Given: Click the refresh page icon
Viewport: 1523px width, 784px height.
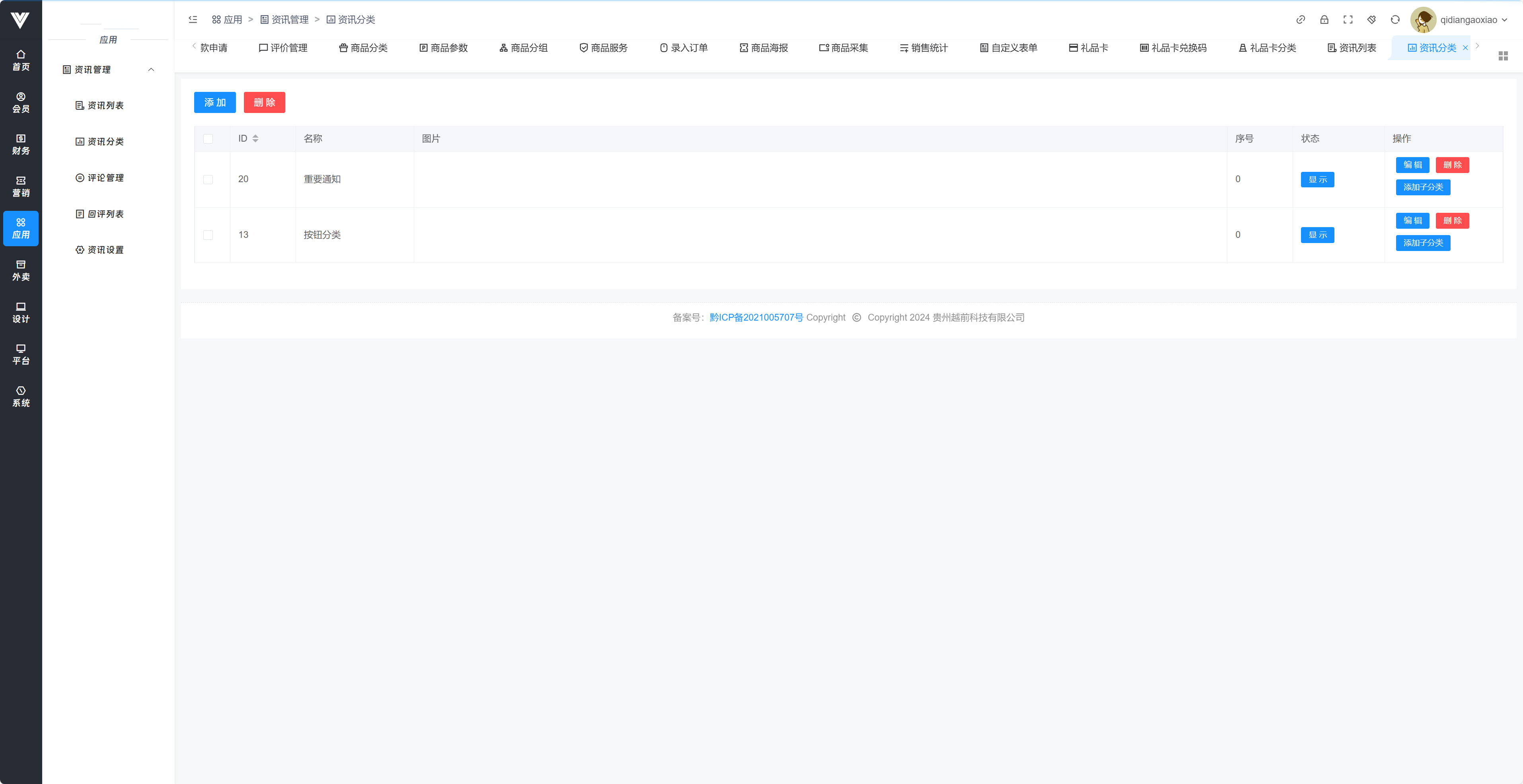Looking at the screenshot, I should 1395,19.
